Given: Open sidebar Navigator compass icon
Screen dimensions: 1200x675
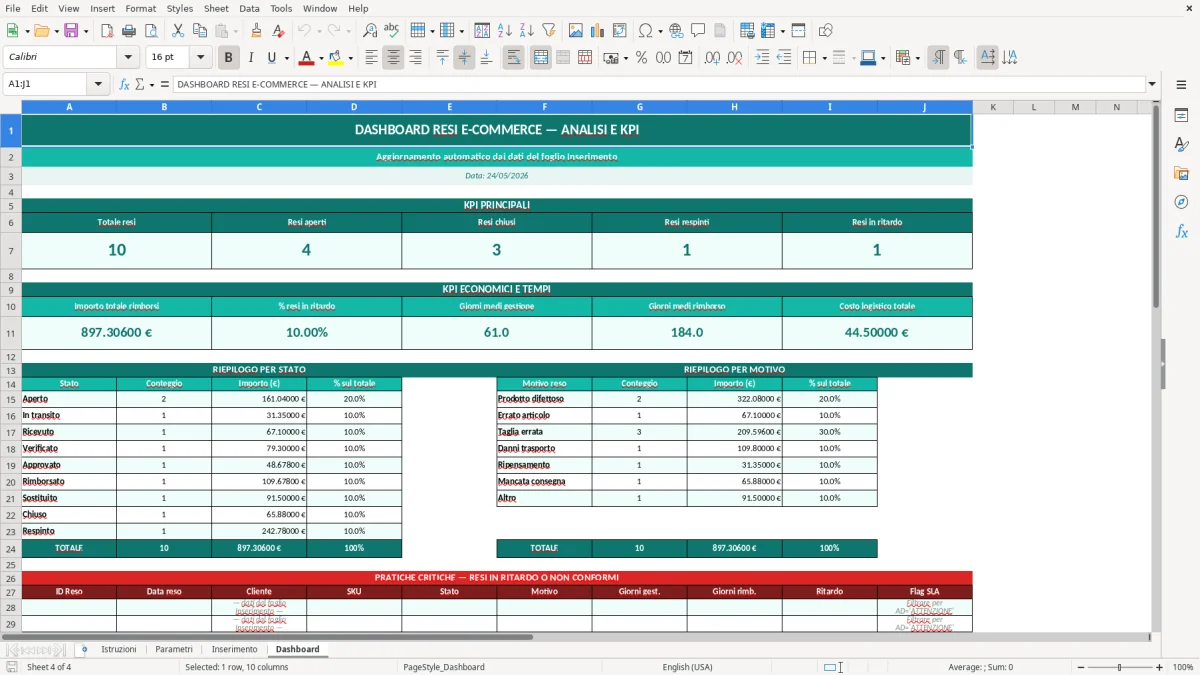Looking at the screenshot, I should [1181, 202].
